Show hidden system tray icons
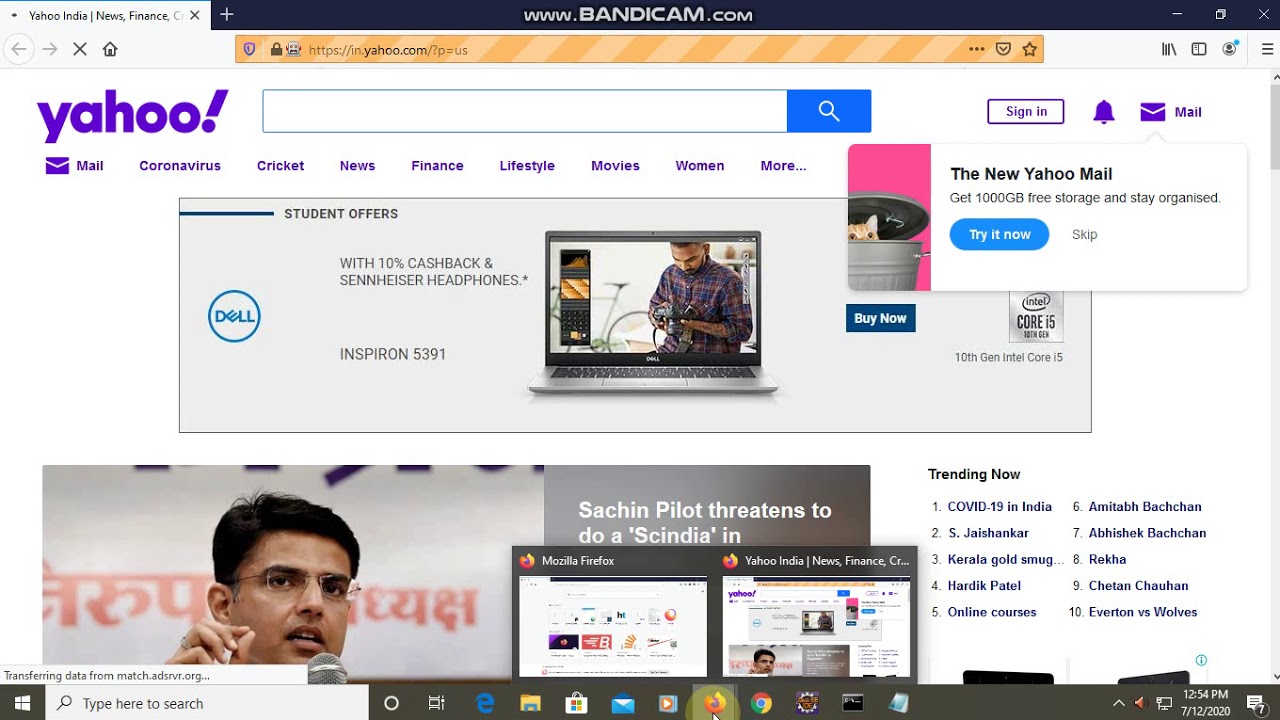Screen dimensions: 1280x720 pos(1119,703)
